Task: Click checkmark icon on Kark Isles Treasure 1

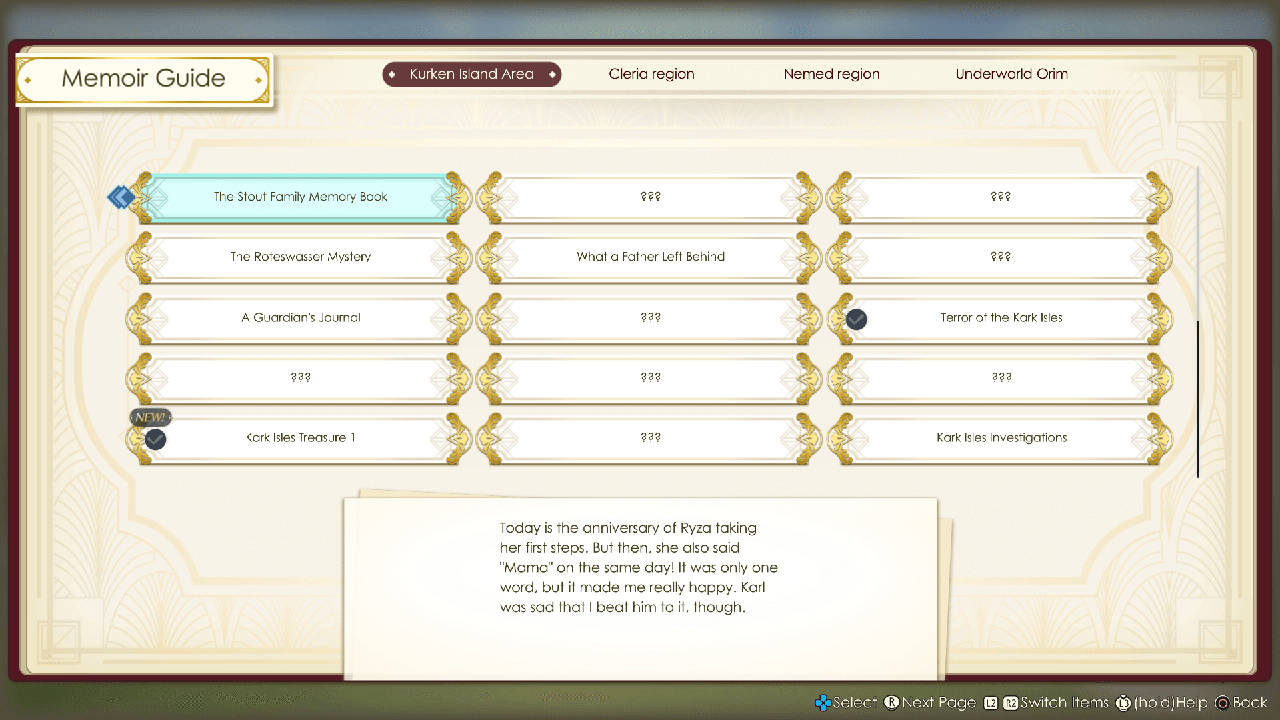Action: click(x=155, y=439)
